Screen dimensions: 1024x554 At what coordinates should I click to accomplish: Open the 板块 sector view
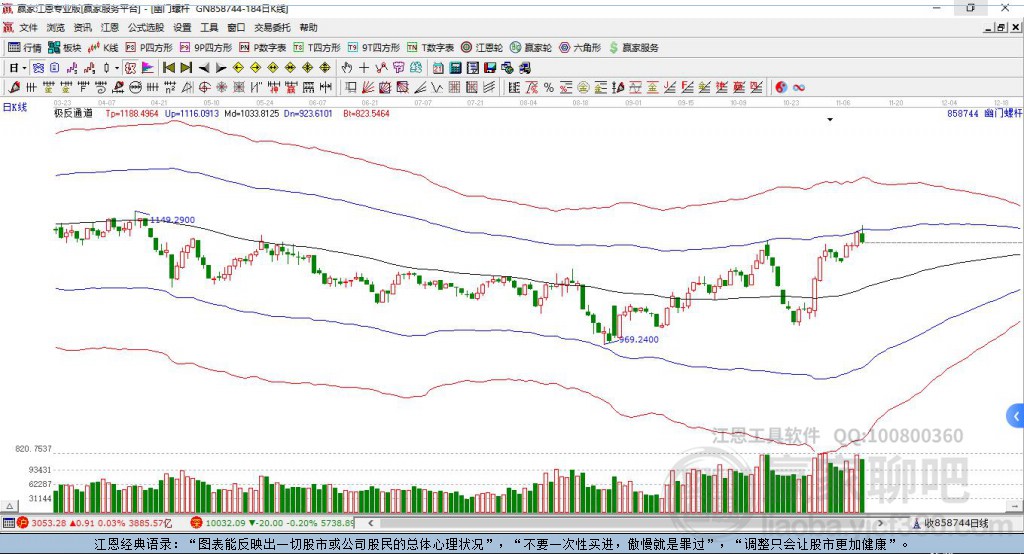click(x=65, y=47)
